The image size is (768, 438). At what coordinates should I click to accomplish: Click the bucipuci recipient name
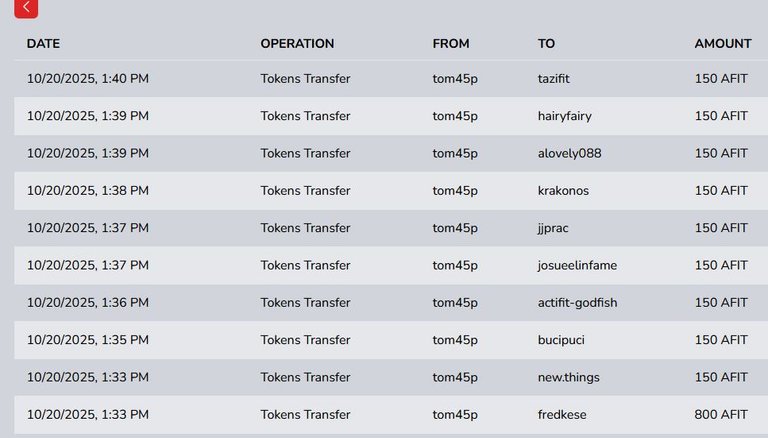(x=561, y=340)
